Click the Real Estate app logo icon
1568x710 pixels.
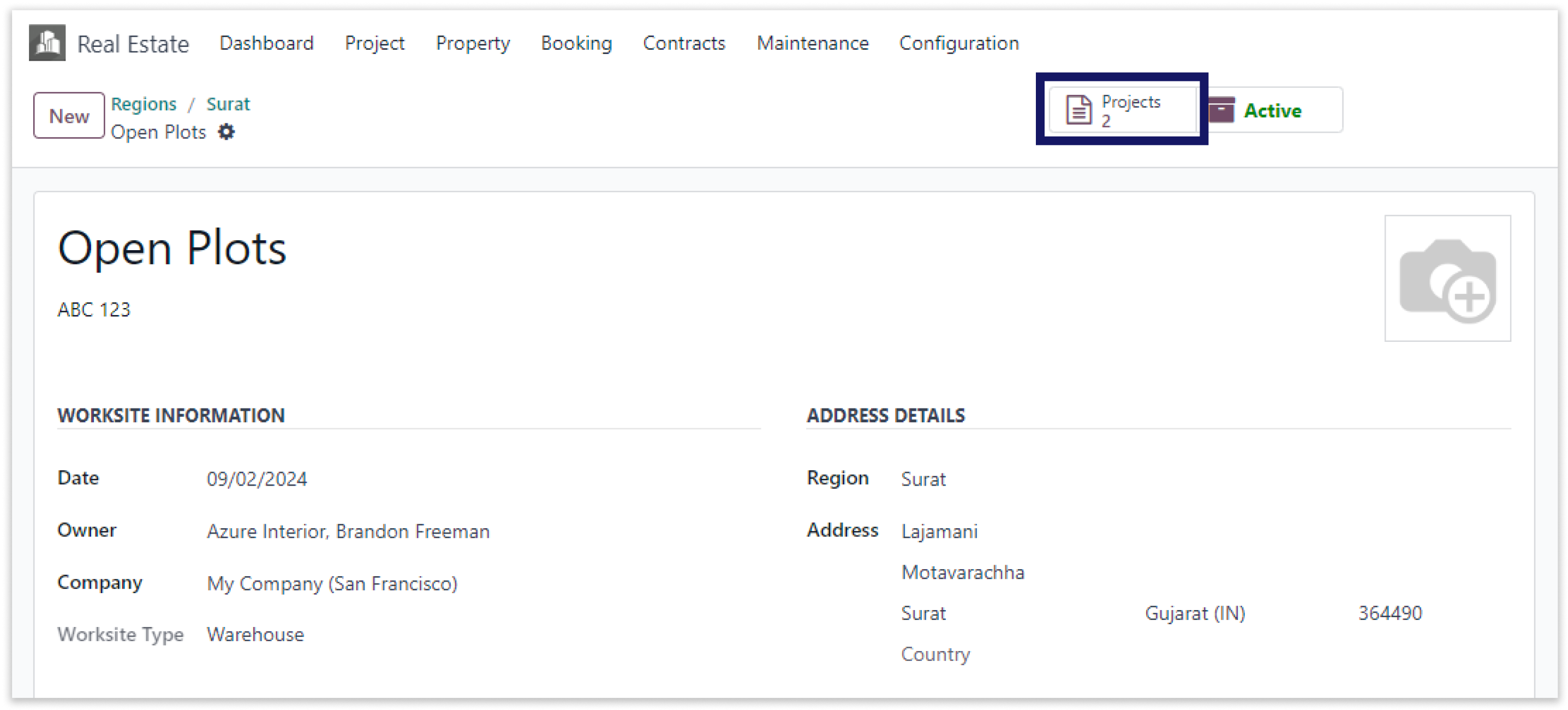[47, 43]
